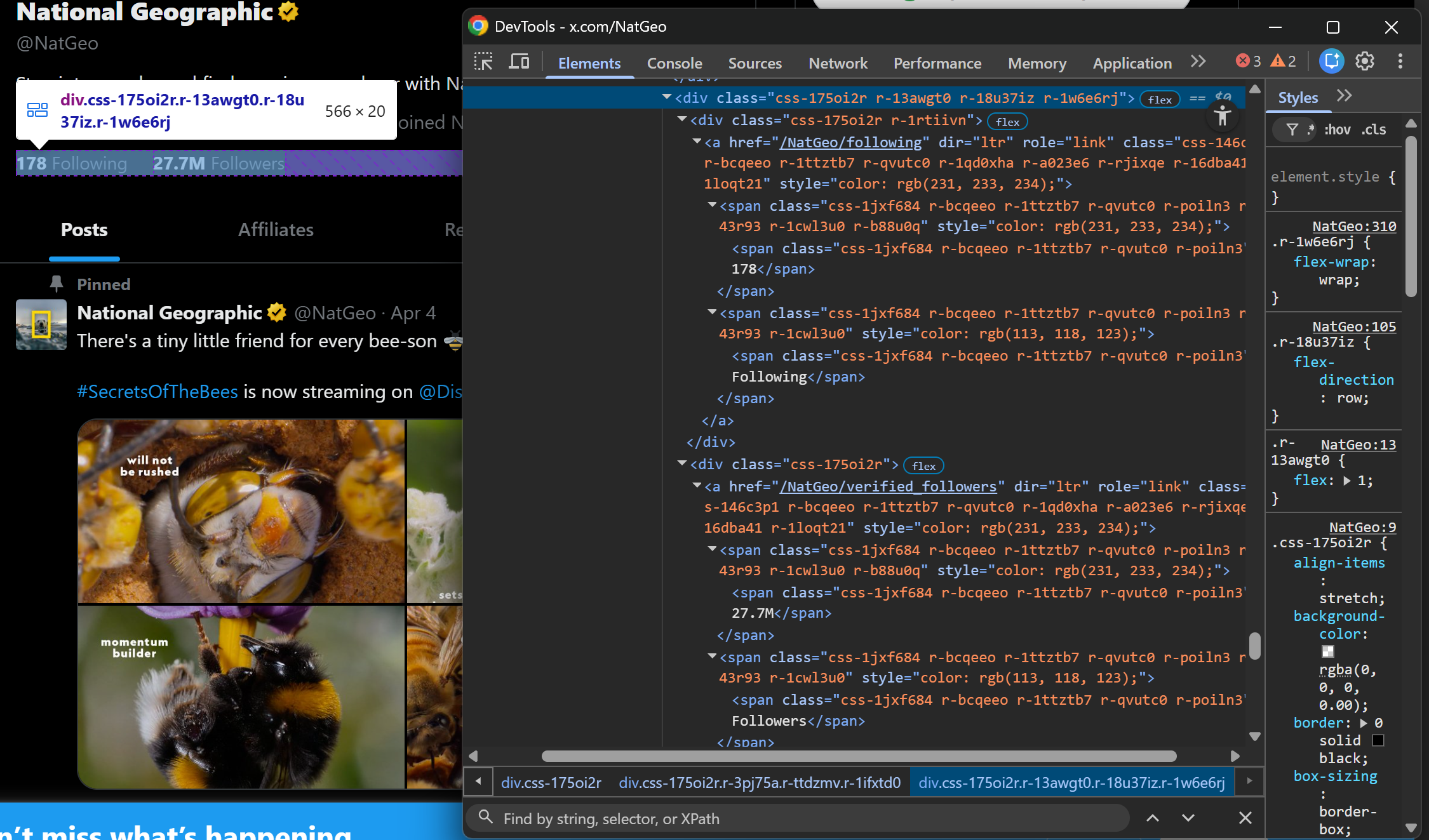Open the AI assistance panel icon
1429x840 pixels.
pyautogui.click(x=1332, y=62)
